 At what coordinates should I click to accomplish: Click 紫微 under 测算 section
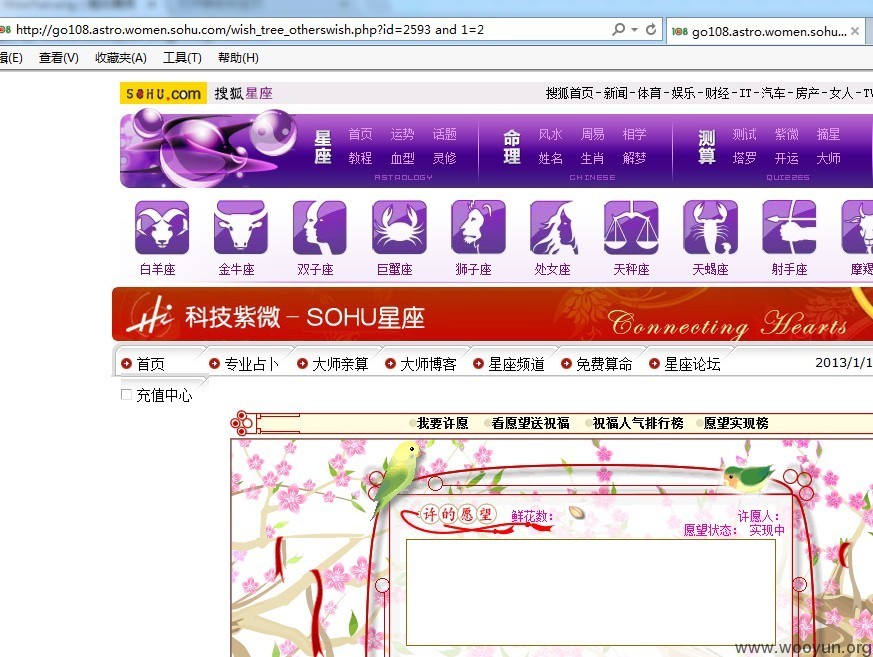pyautogui.click(x=786, y=134)
